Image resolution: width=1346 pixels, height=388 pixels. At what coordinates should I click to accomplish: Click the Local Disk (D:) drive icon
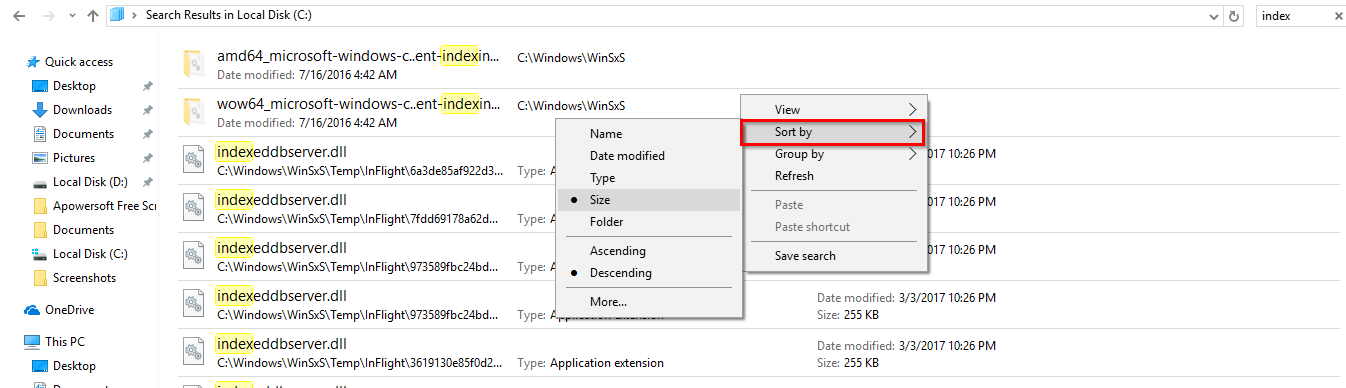tap(40, 182)
